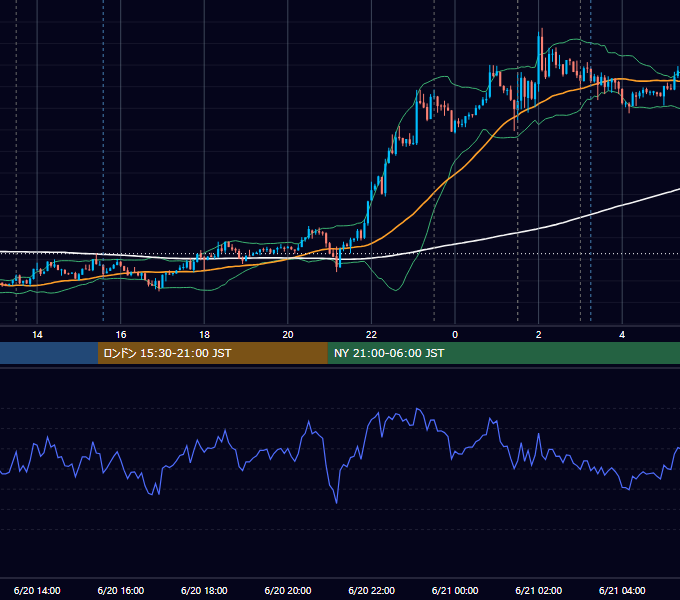Click the blue session band before ロンドン

49,353
